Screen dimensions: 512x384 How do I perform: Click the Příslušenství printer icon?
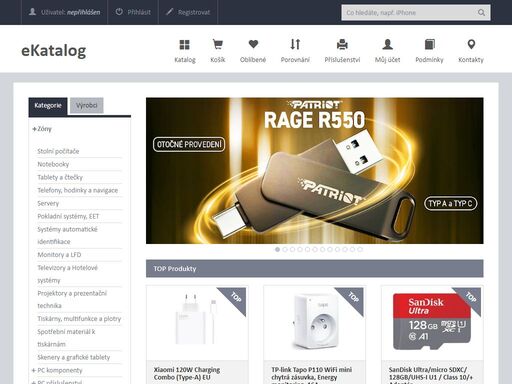(x=342, y=44)
